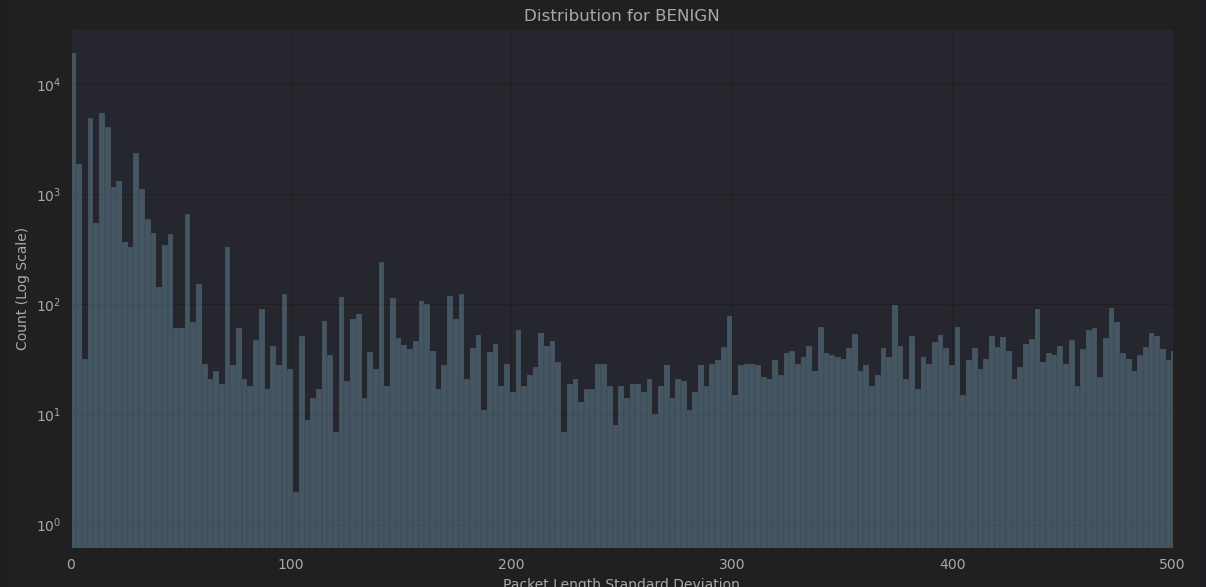
Task: Click the x-axis tick label 200
Action: click(x=511, y=564)
